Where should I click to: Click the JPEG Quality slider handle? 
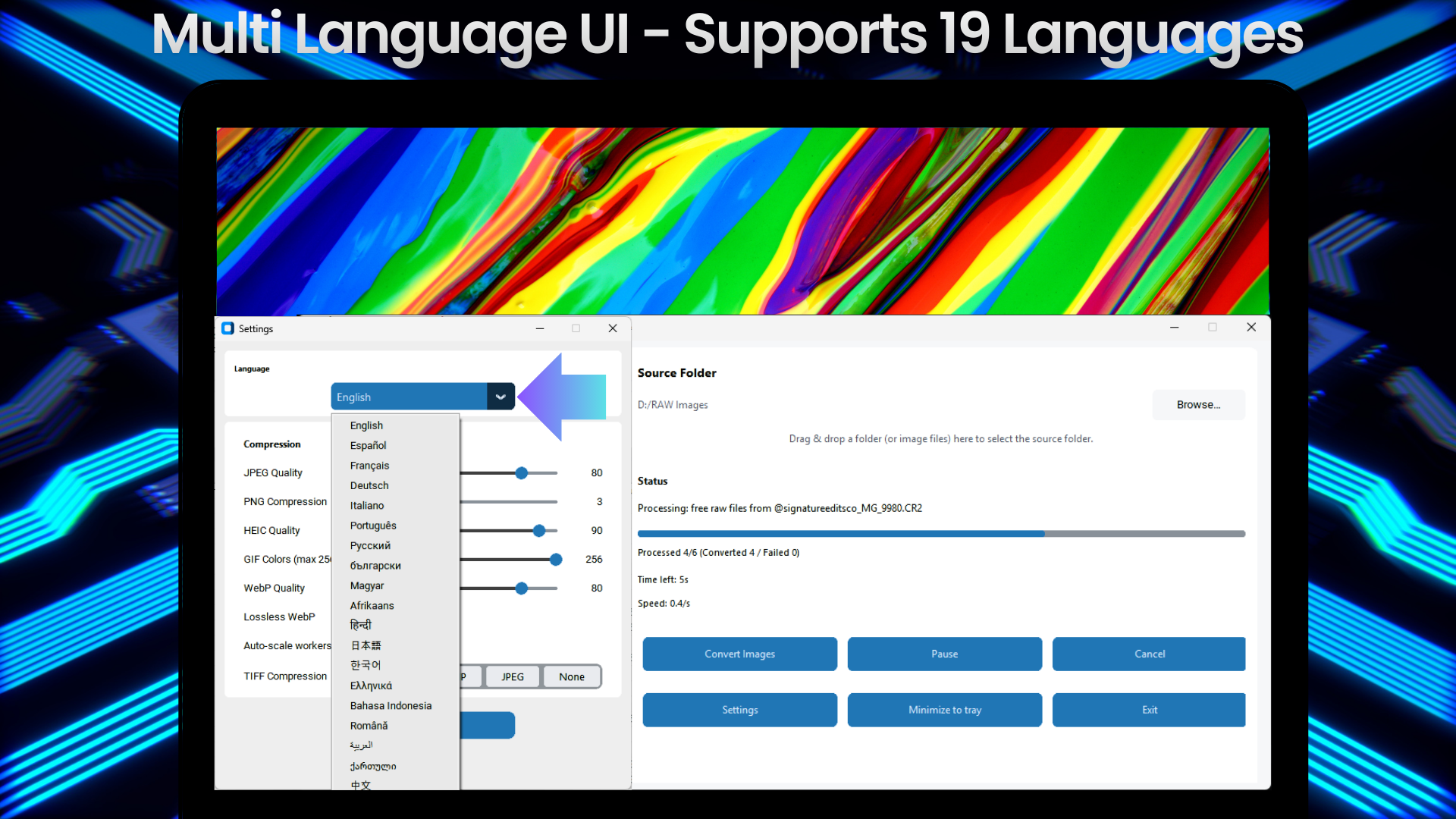(x=522, y=473)
